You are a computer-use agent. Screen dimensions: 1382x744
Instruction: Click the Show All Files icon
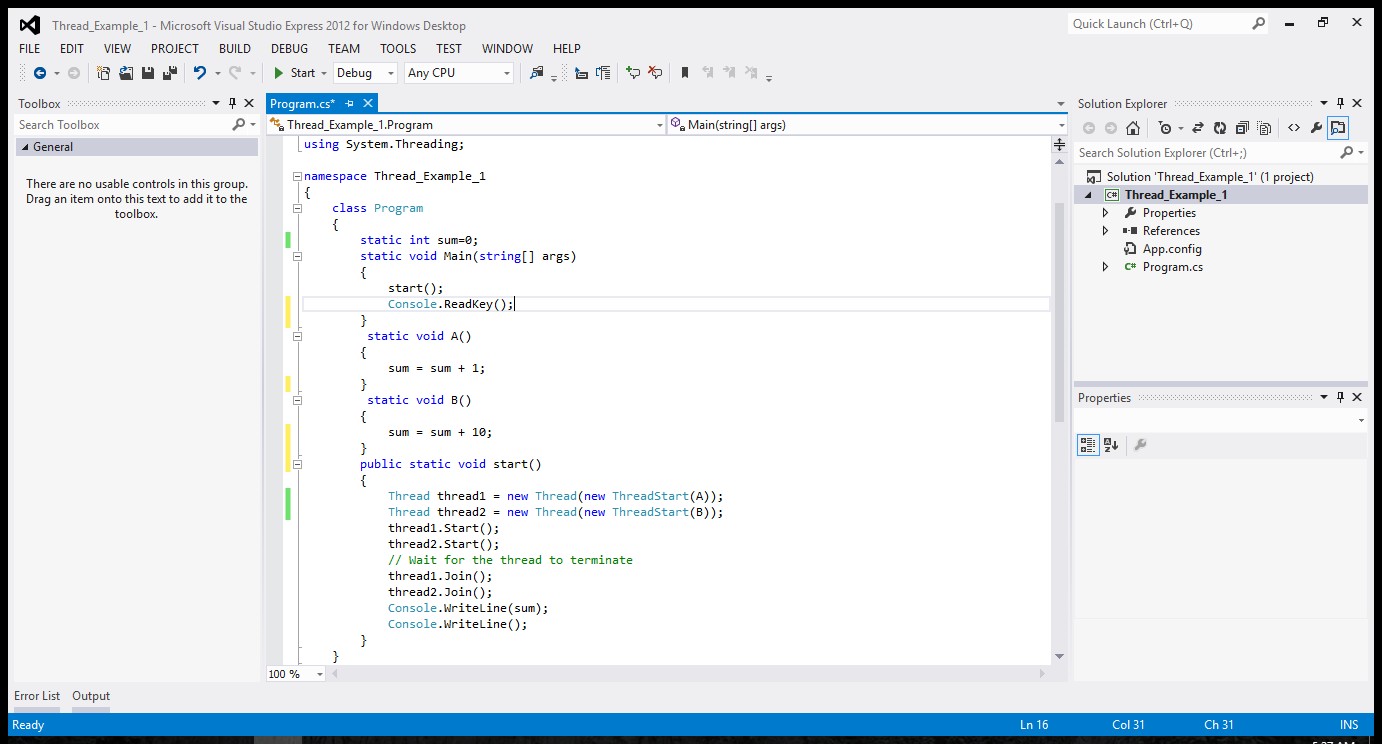point(1264,128)
